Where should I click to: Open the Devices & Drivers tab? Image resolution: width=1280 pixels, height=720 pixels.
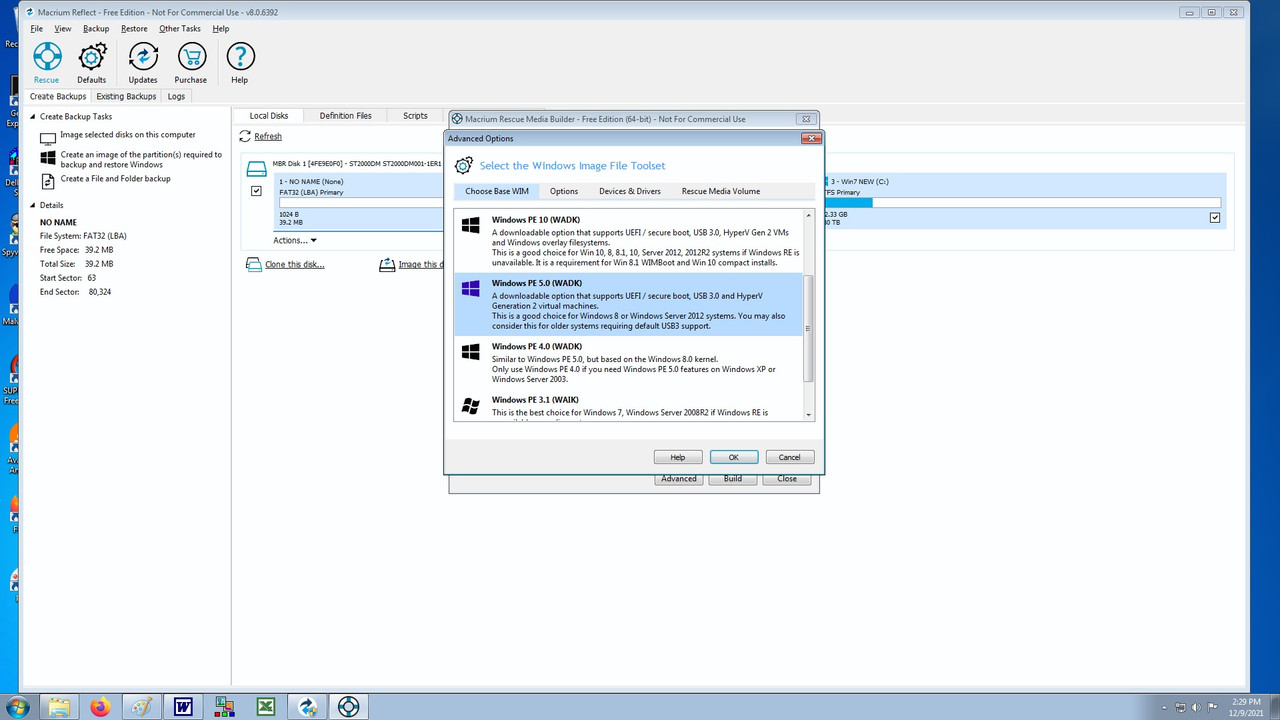[630, 191]
